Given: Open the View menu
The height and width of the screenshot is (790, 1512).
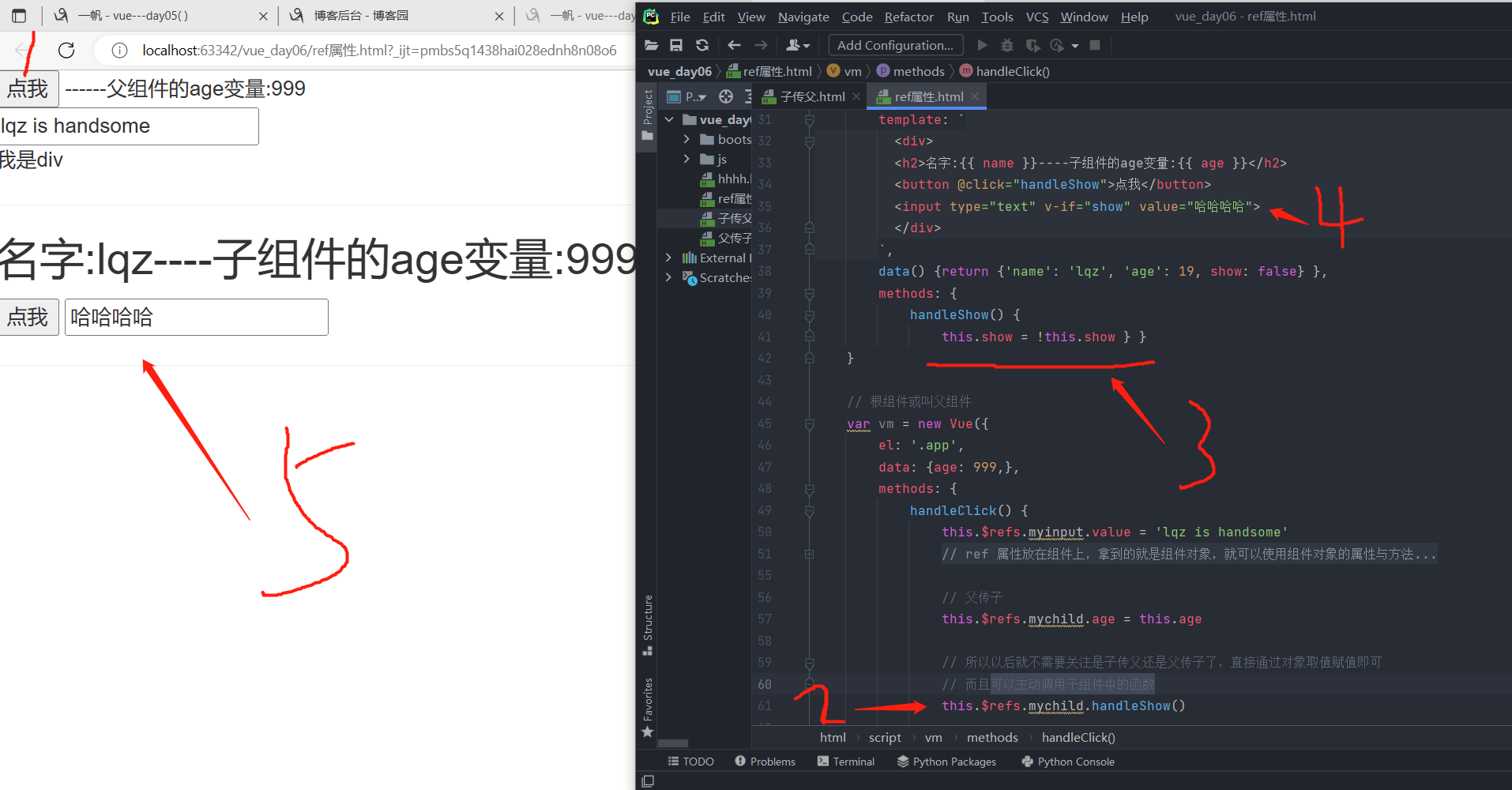Looking at the screenshot, I should pyautogui.click(x=751, y=17).
